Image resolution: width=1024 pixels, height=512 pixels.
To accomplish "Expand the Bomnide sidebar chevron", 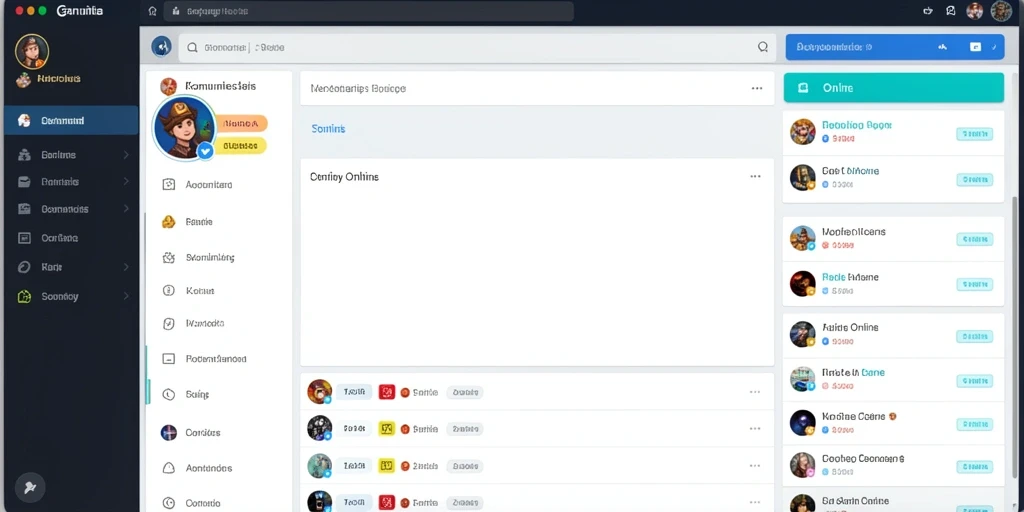I will (x=126, y=182).
